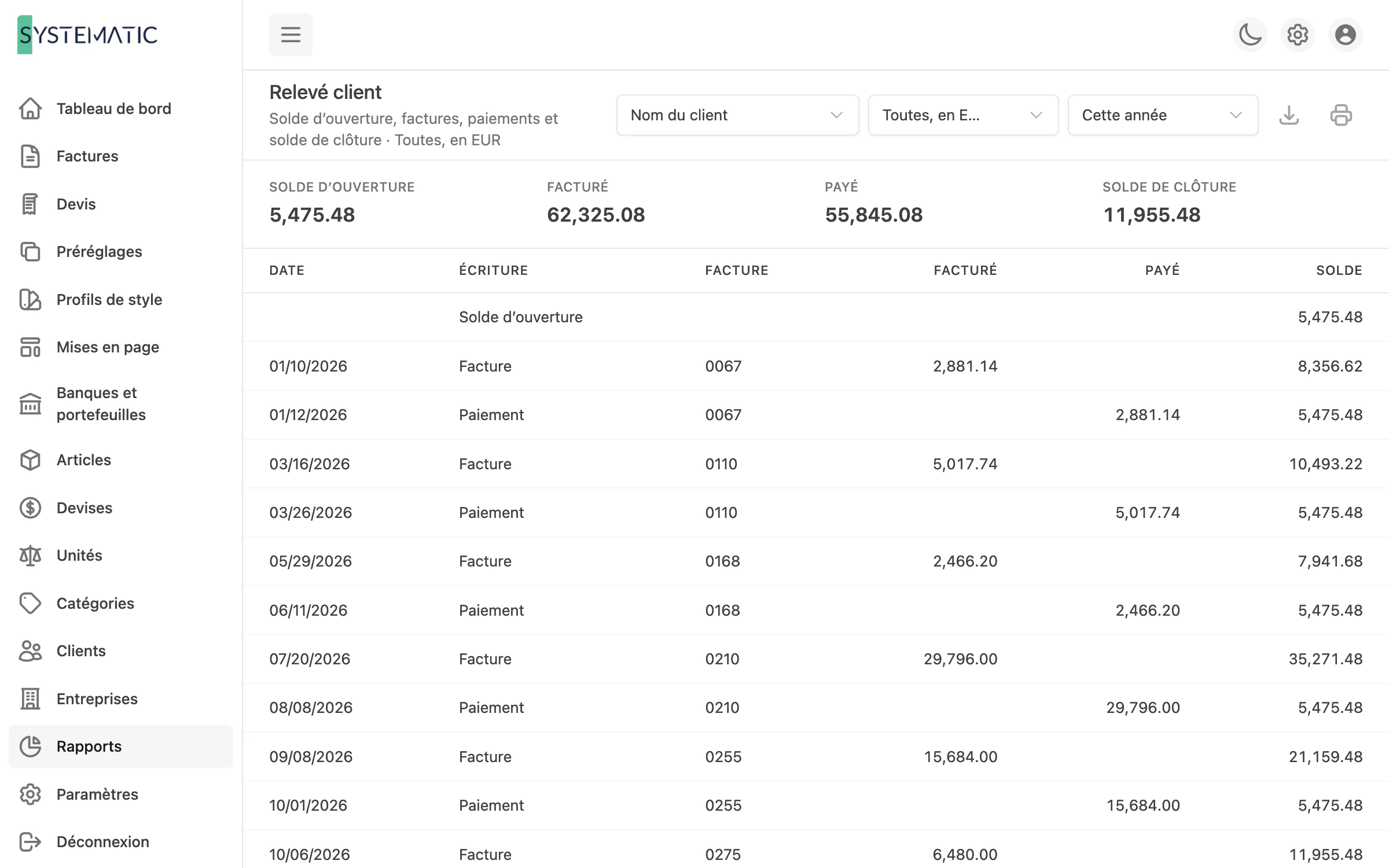Switch to dark mode via moon icon

point(1250,35)
